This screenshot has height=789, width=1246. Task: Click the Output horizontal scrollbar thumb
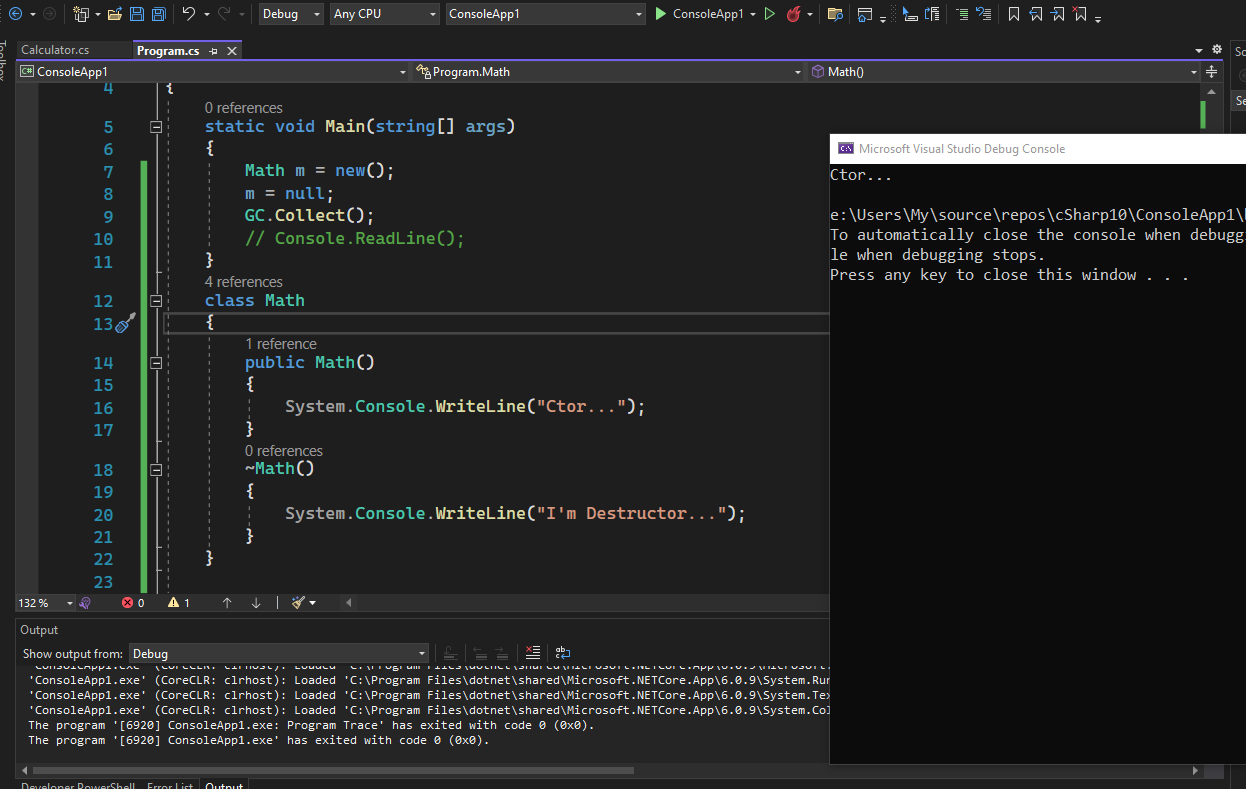click(x=334, y=771)
